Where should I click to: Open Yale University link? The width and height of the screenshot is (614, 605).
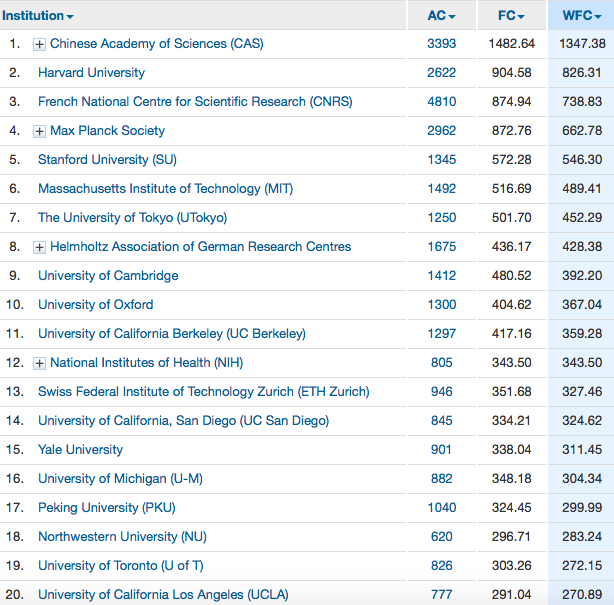[x=80, y=449]
